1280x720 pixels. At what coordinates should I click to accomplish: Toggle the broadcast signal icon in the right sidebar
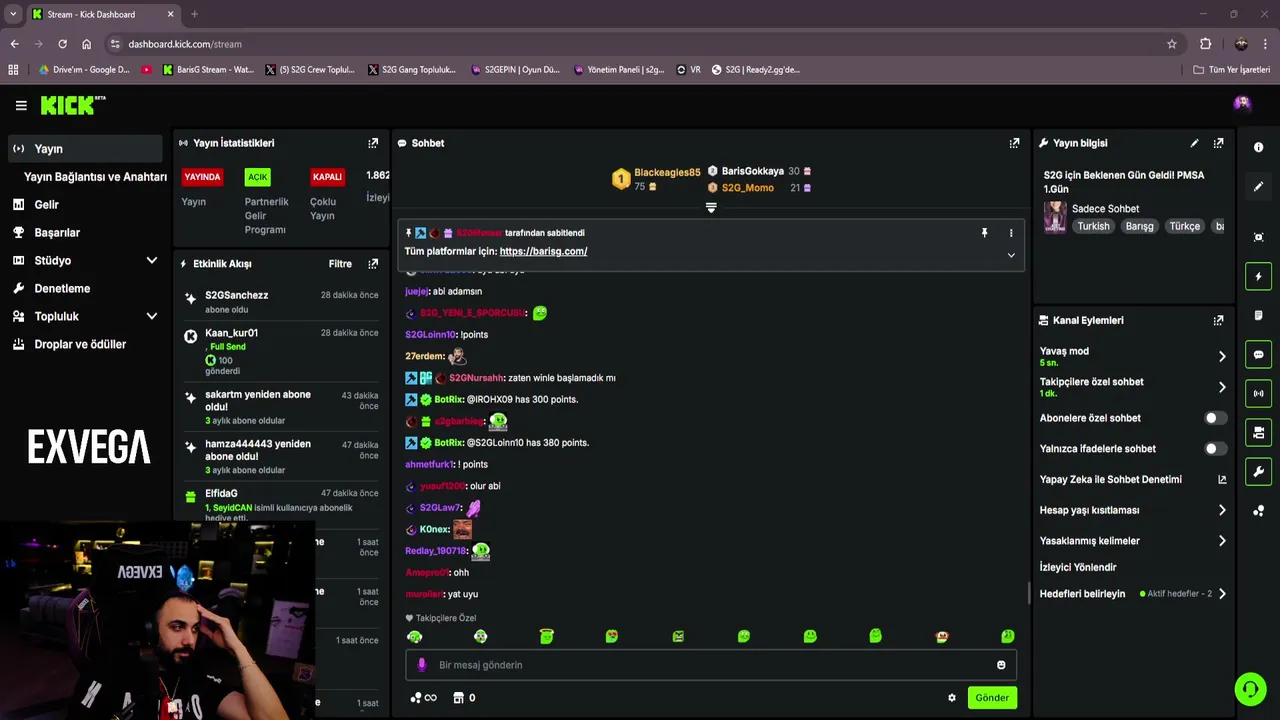click(1258, 393)
